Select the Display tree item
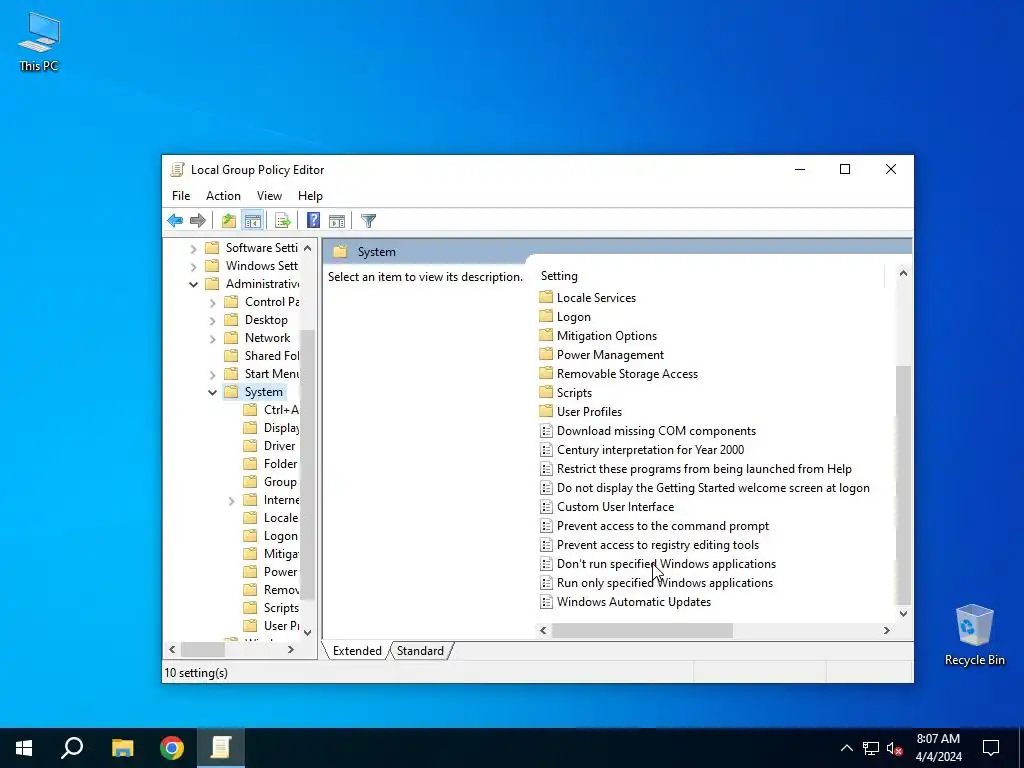The image size is (1024, 768). [271, 428]
